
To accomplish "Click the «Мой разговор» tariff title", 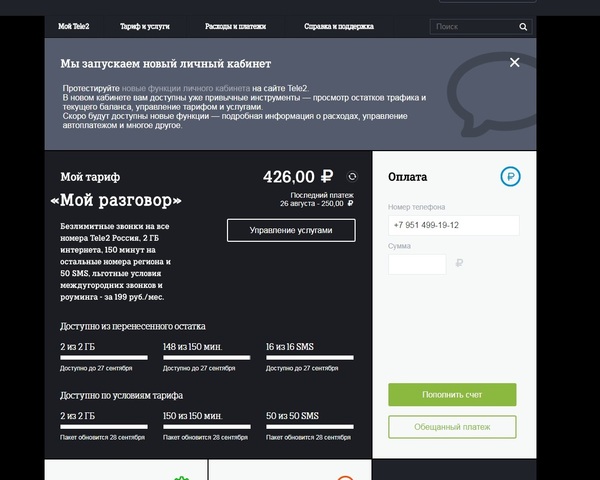I will pos(116,200).
